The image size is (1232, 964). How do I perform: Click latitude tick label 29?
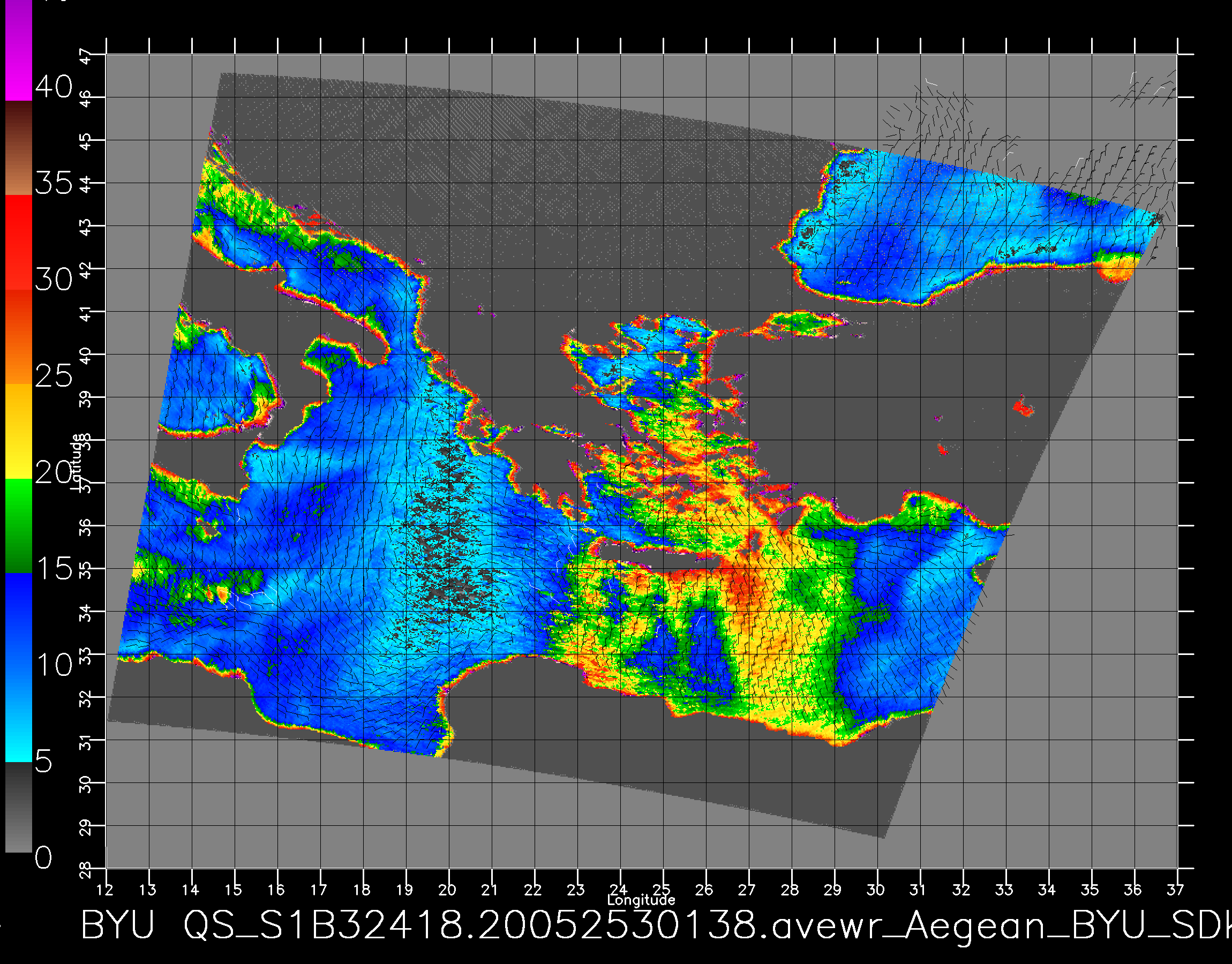(85, 828)
